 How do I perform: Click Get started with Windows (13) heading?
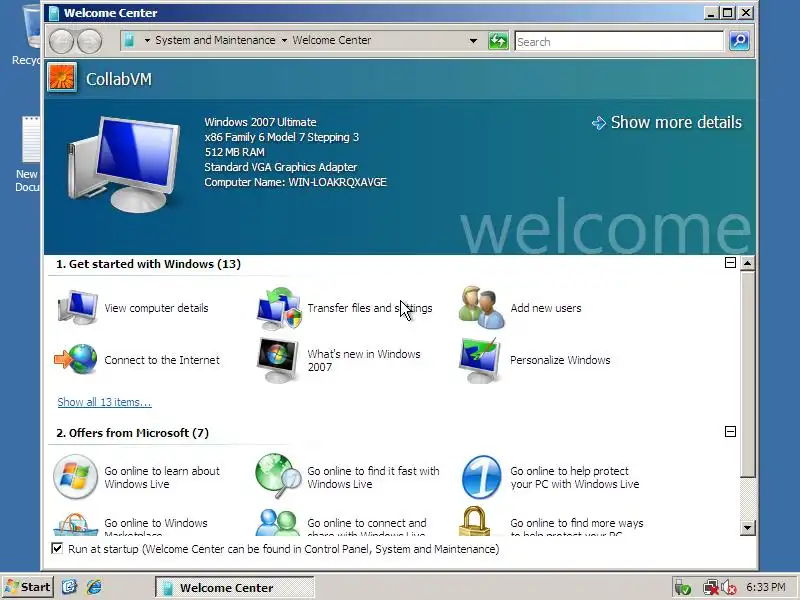148,264
